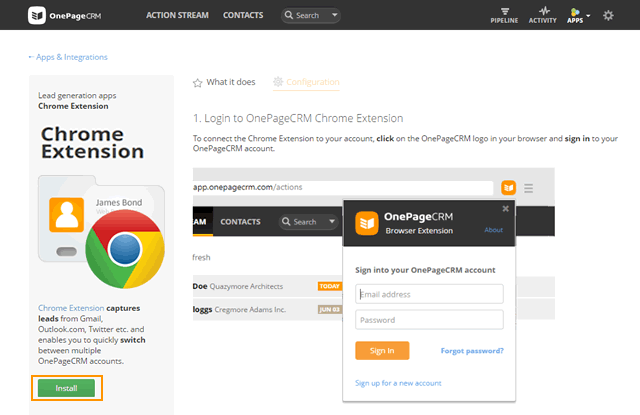Focus the Password field

click(429, 320)
